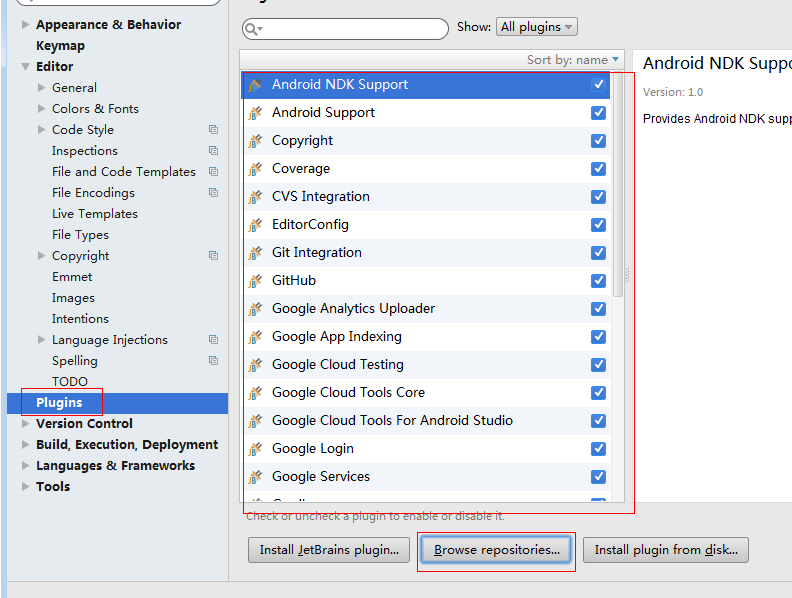792x598 pixels.
Task: Click Install JetBrains plugin button
Action: (x=329, y=550)
